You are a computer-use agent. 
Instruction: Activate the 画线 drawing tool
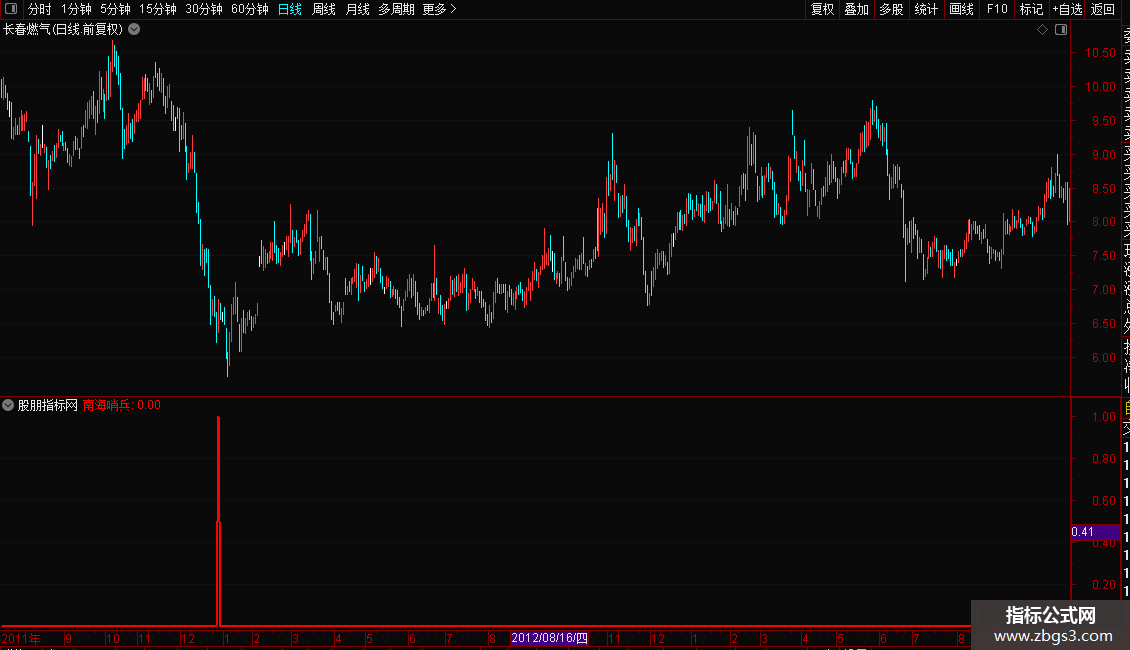point(961,9)
